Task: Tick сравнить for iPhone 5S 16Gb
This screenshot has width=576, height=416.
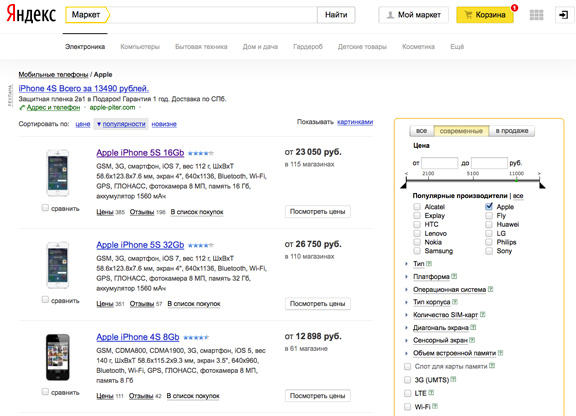Action: click(45, 208)
